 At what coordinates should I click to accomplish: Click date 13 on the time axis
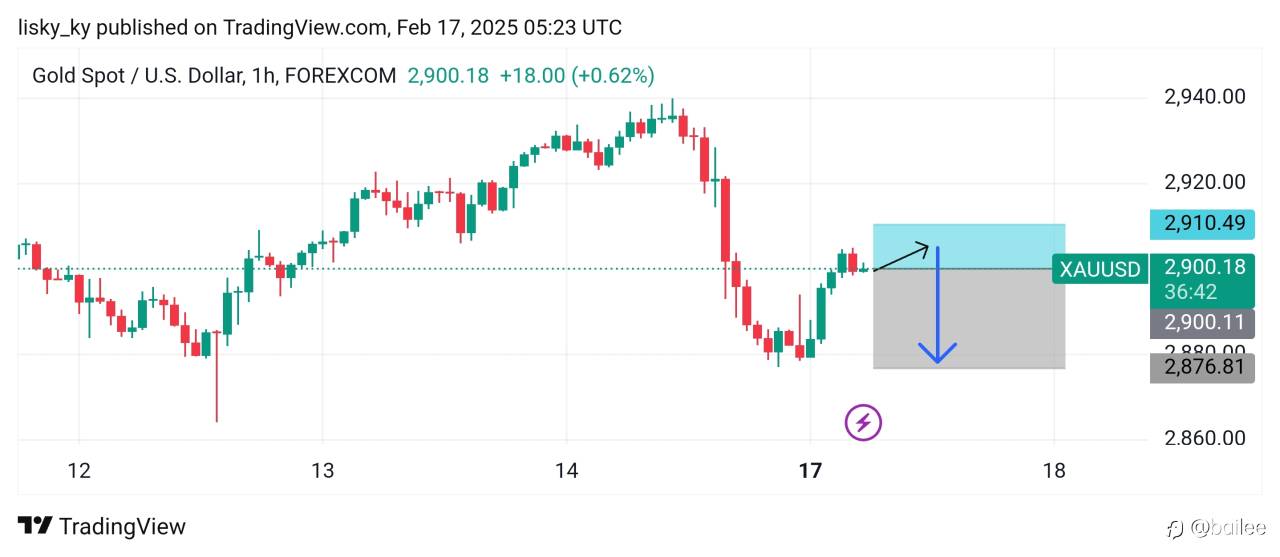322,470
